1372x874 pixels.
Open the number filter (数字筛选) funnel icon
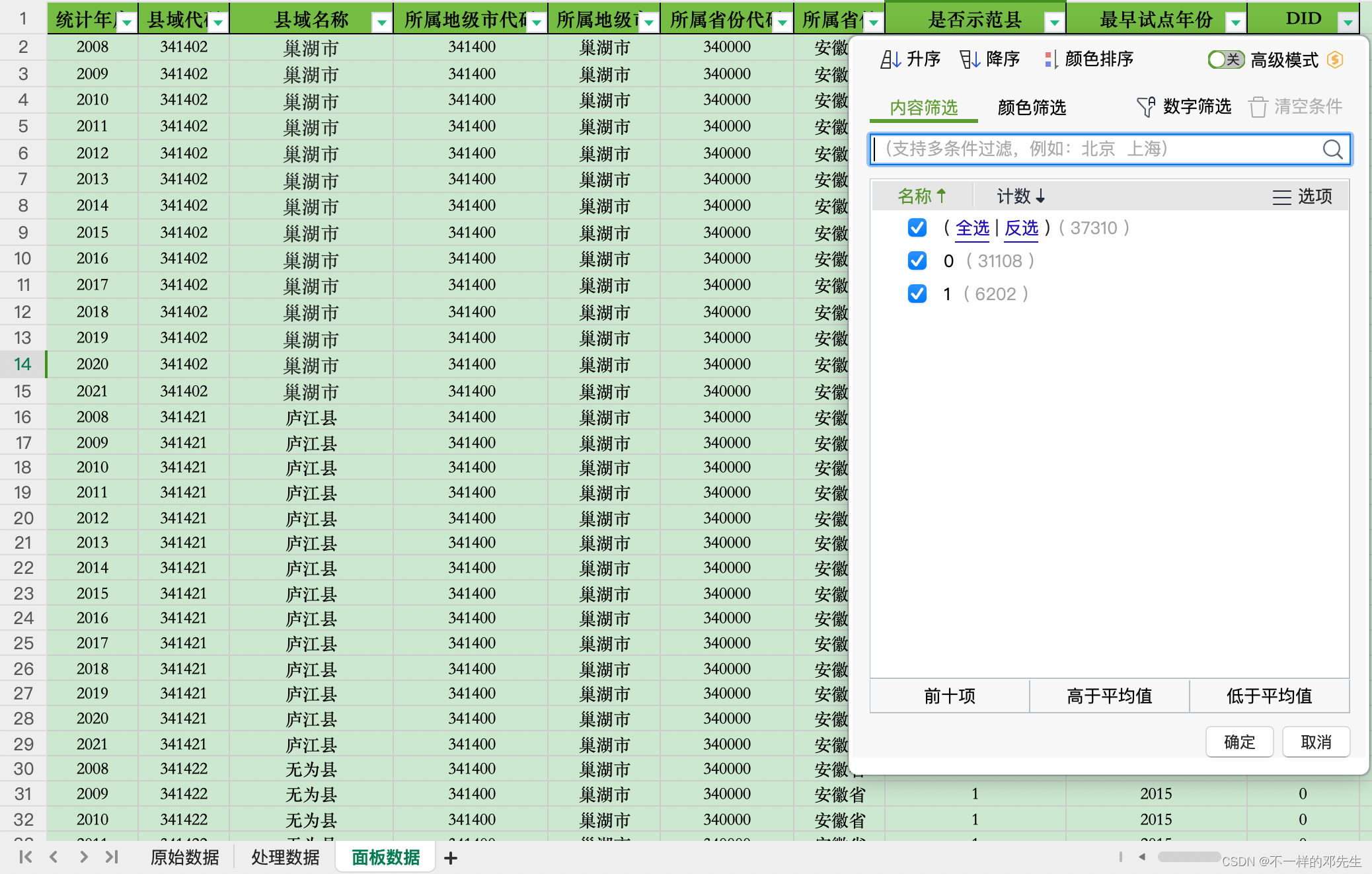click(x=1145, y=106)
